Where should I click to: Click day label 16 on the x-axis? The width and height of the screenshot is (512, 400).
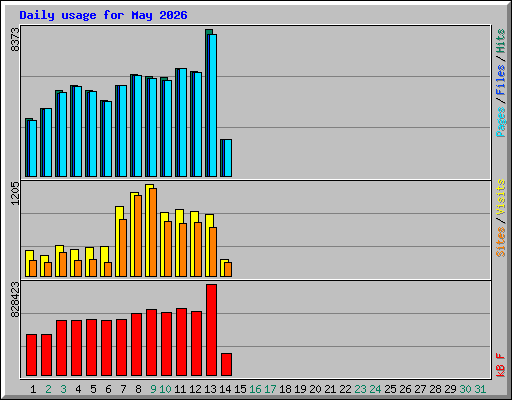pyautogui.click(x=255, y=389)
